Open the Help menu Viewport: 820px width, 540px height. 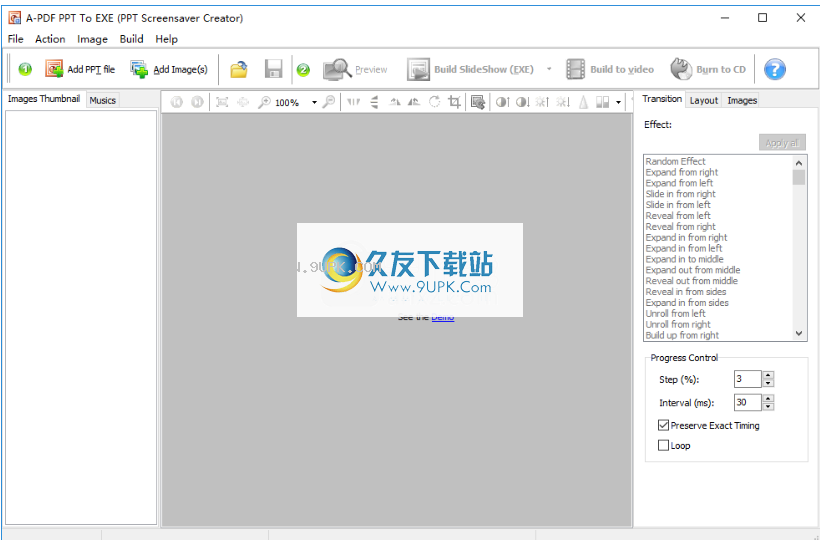[166, 39]
